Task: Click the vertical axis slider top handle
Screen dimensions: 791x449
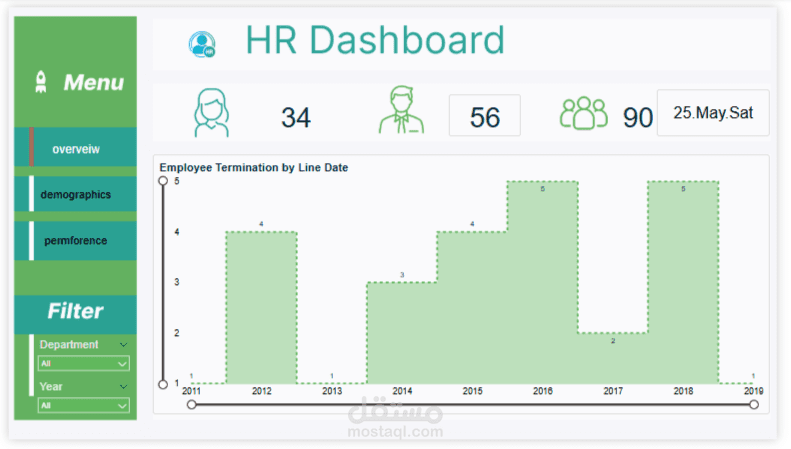Action: coord(163,181)
